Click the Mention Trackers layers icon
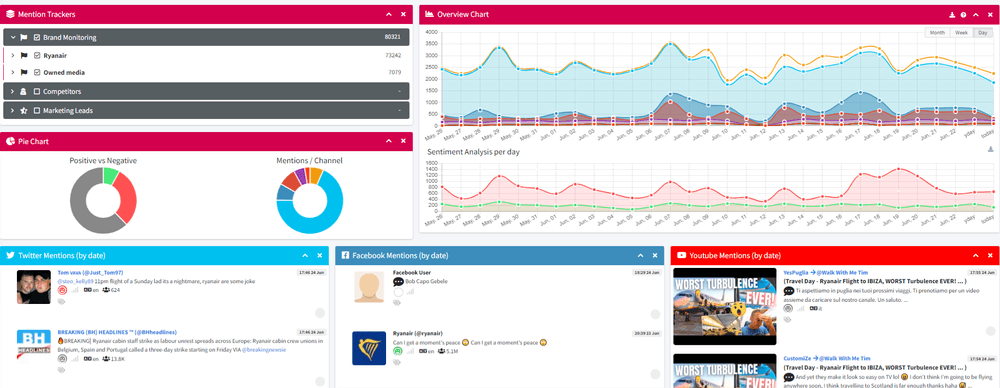 (x=10, y=14)
